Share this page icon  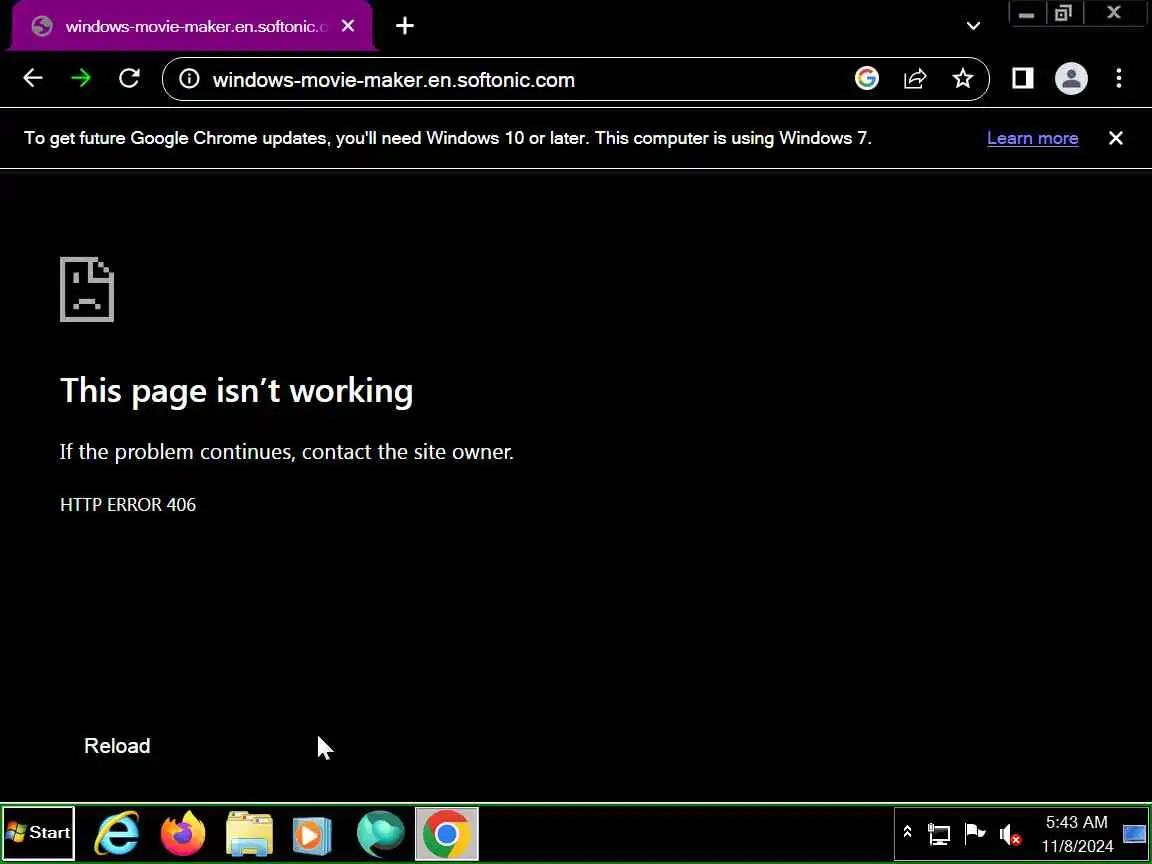coord(915,78)
